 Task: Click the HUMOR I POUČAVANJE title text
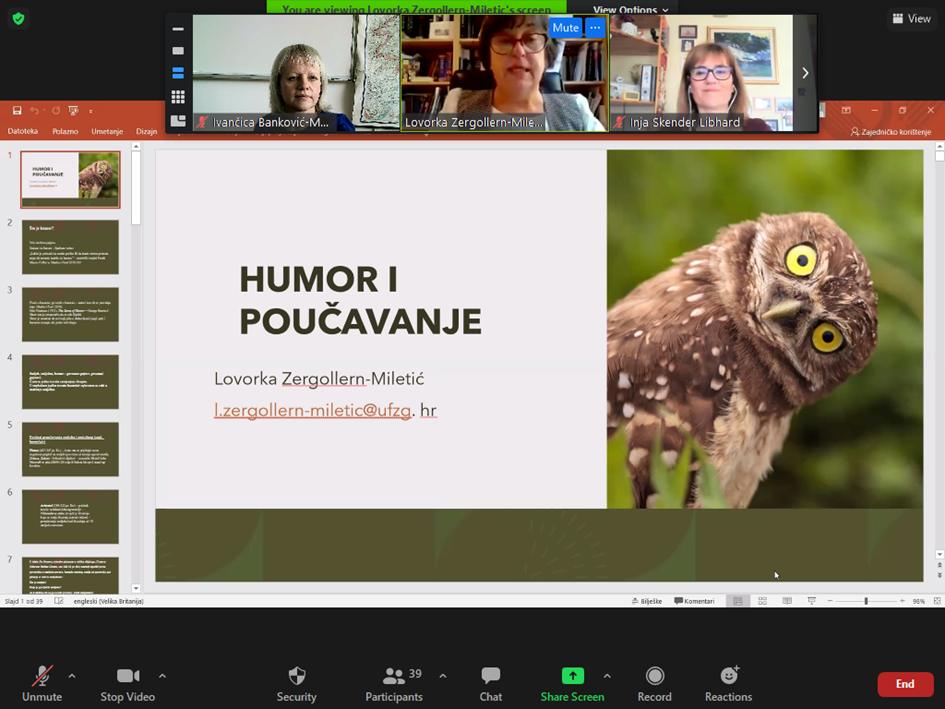coord(360,300)
